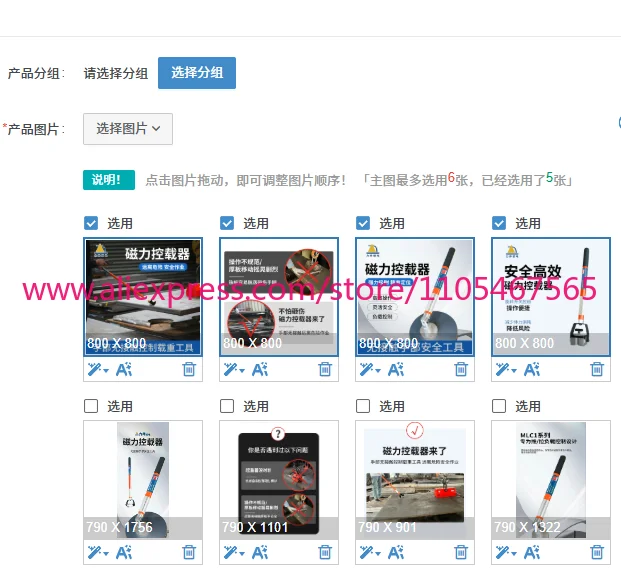Viewport: 621px width, 574px height.
Task: Check 选用 for the 790 X 1101 image
Action: tap(227, 406)
